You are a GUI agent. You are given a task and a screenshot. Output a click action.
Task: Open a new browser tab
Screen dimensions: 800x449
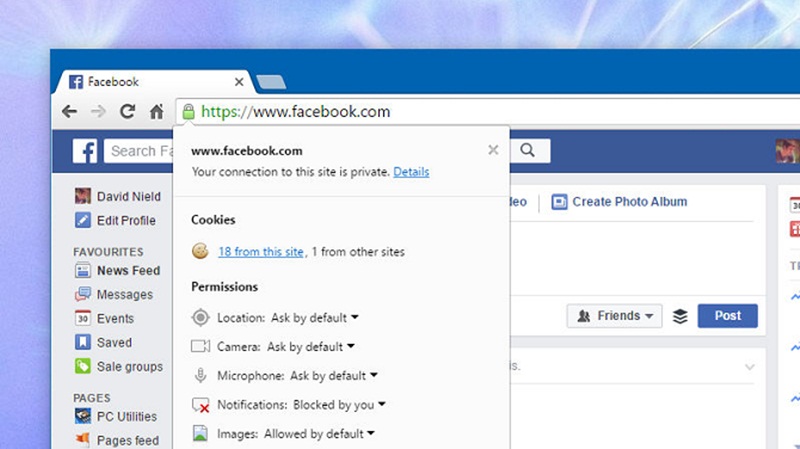271,82
